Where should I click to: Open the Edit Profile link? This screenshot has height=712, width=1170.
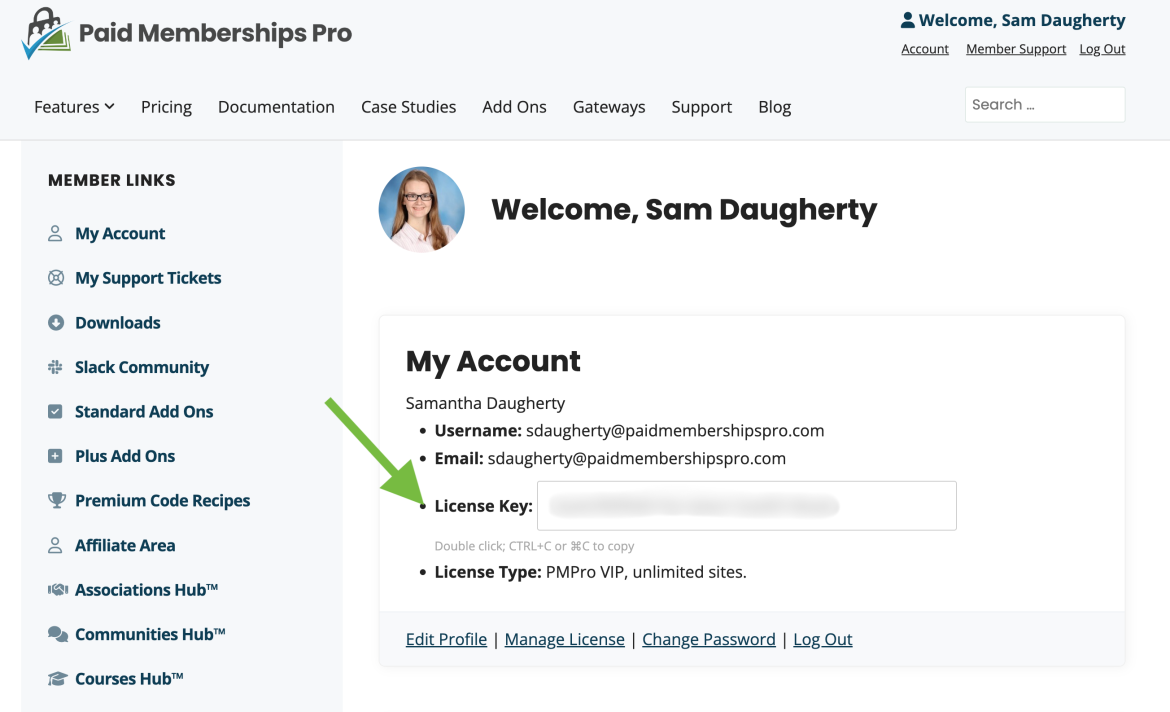point(446,638)
